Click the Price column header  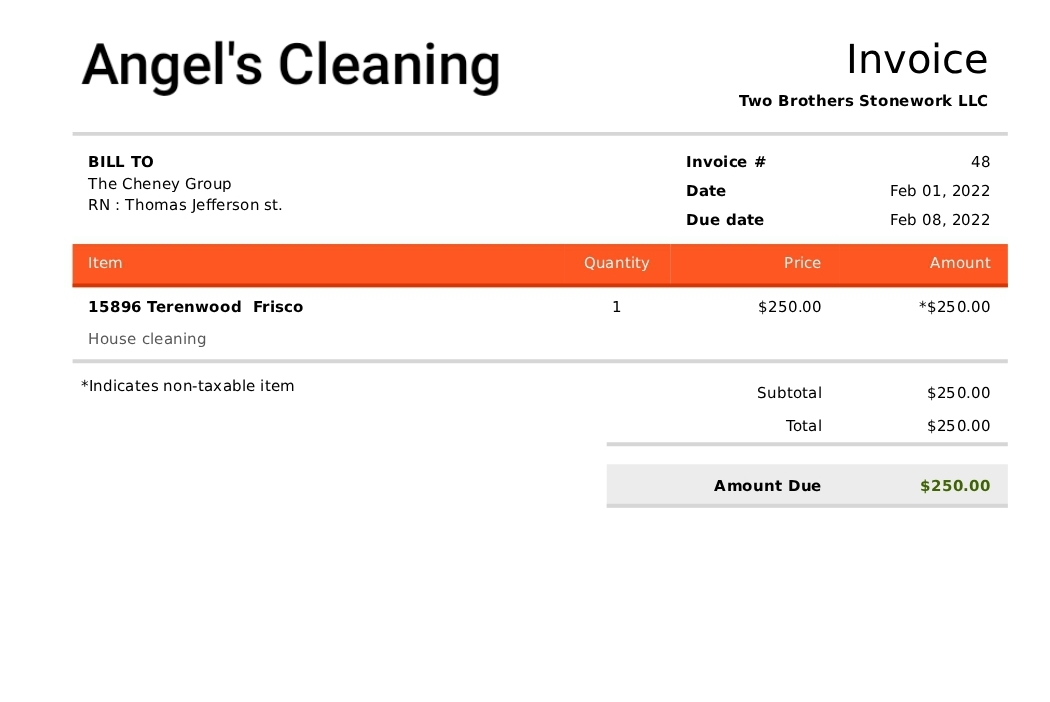point(802,263)
